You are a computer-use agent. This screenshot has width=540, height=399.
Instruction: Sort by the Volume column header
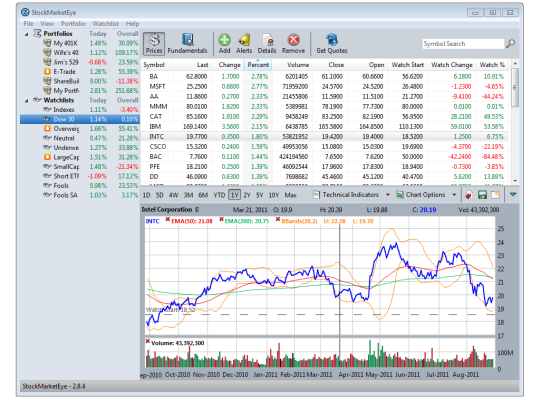point(298,65)
